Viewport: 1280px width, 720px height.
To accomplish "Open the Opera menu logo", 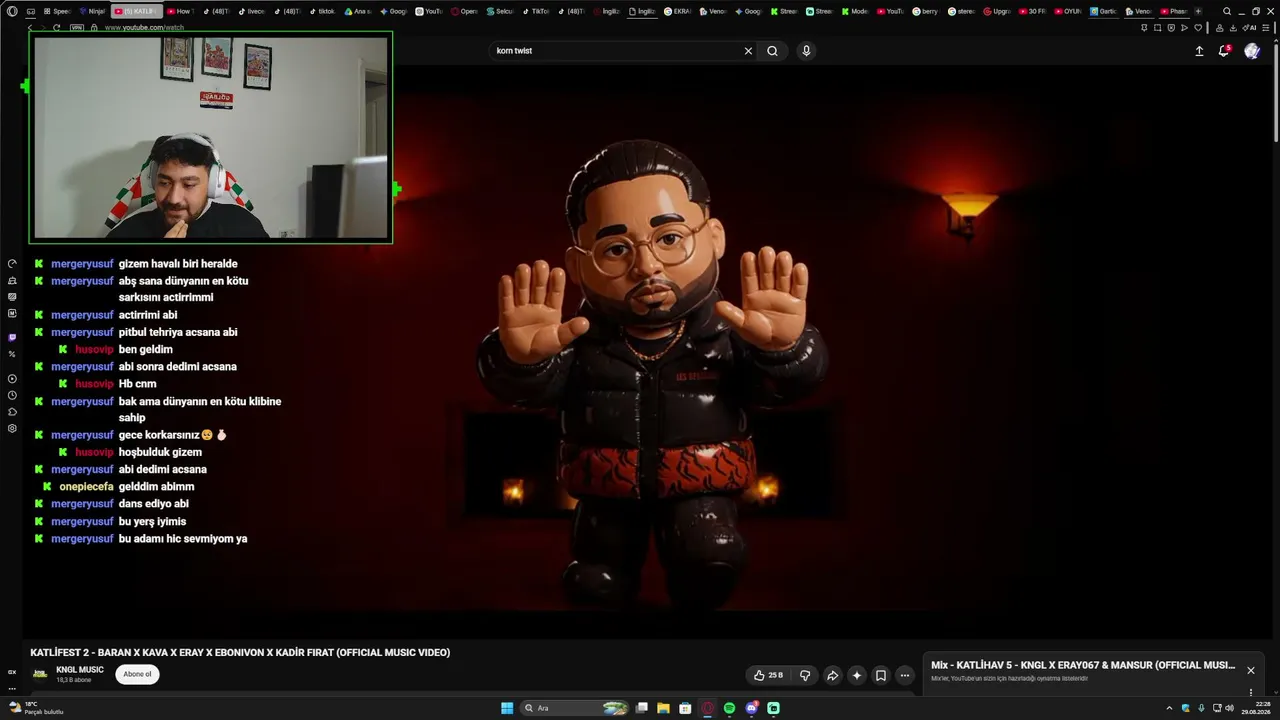I will [x=12, y=11].
